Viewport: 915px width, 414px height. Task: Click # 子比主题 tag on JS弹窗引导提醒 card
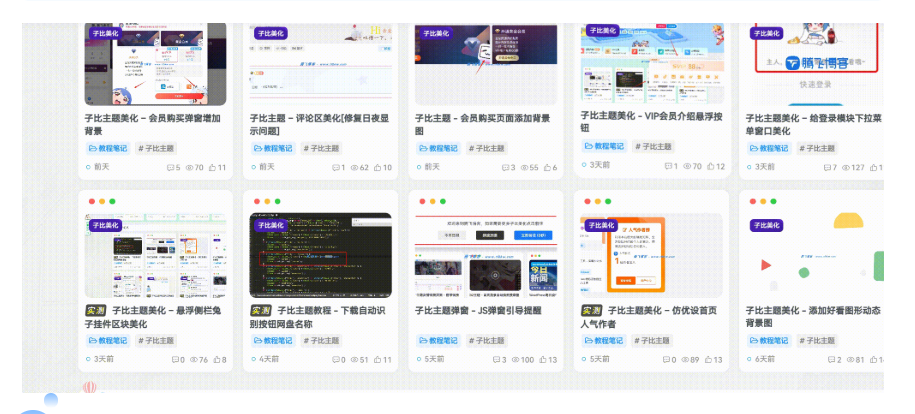click(x=487, y=340)
